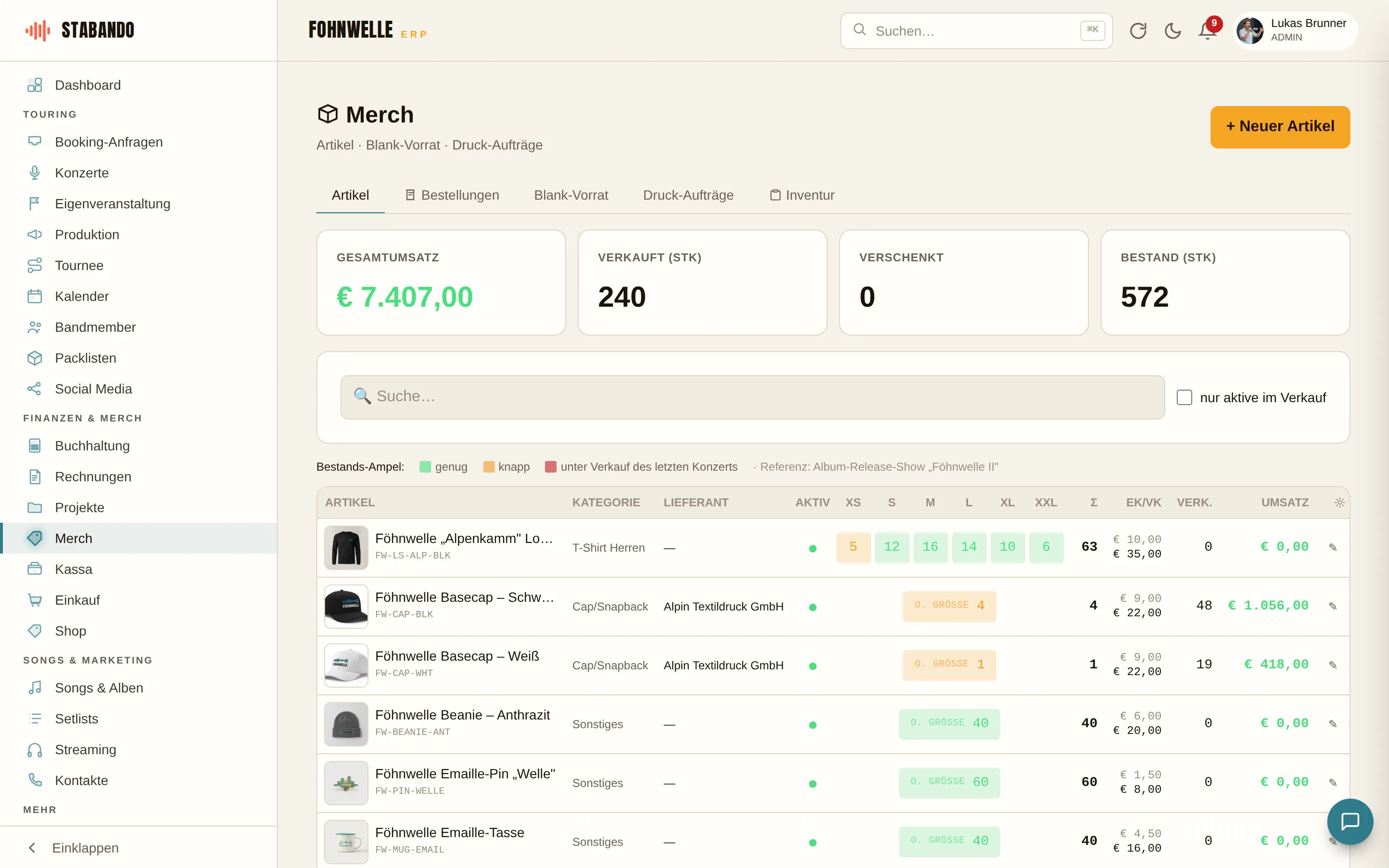Switch to Blank-Vorrat tab

pyautogui.click(x=571, y=195)
